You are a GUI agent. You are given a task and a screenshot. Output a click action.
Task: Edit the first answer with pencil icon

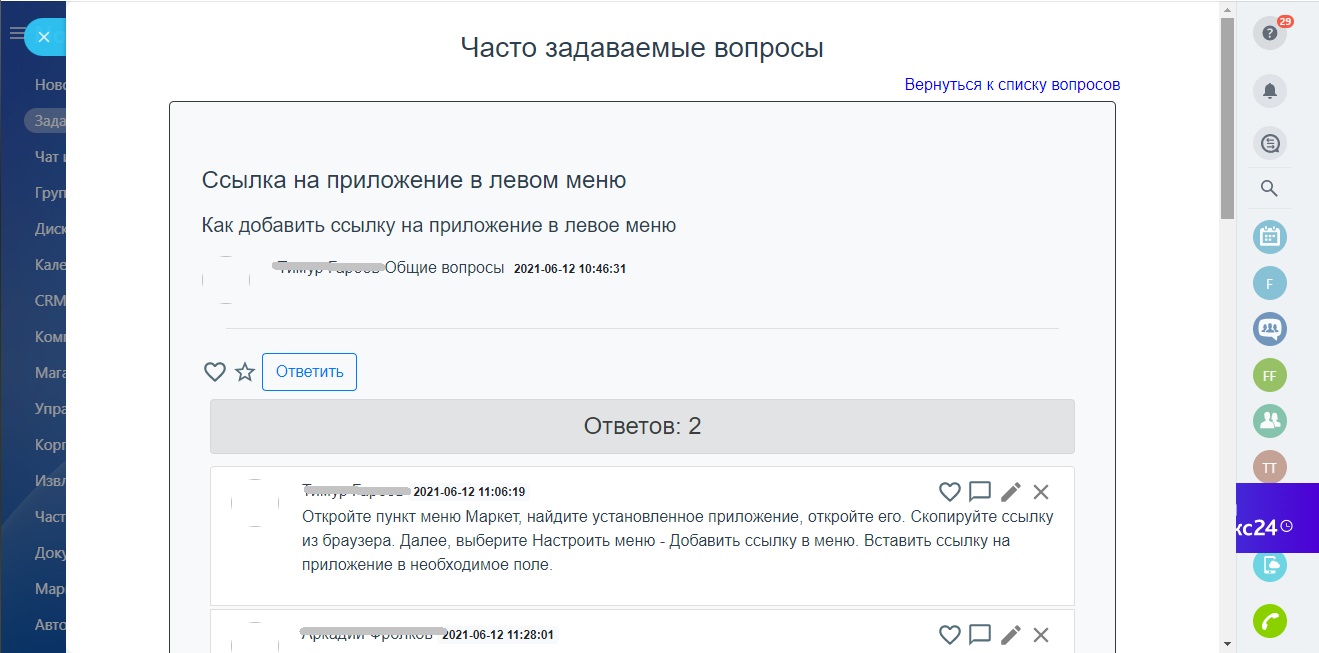pyautogui.click(x=1011, y=491)
